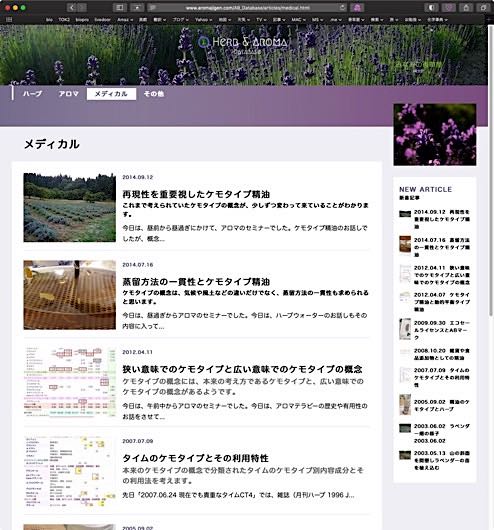Open the bookmarks grid icon in favorites bar
The image size is (494, 530).
tap(9, 20)
